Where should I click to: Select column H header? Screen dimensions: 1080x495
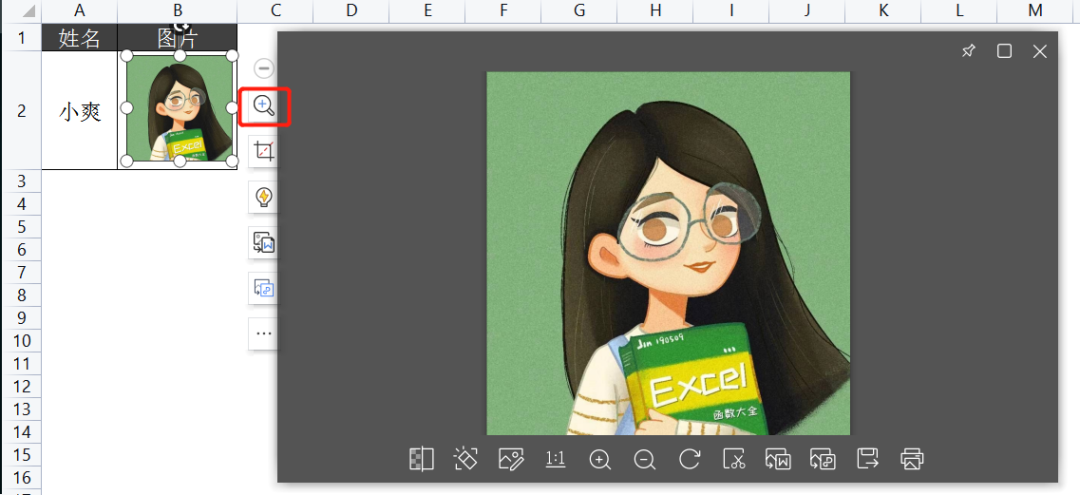click(655, 10)
